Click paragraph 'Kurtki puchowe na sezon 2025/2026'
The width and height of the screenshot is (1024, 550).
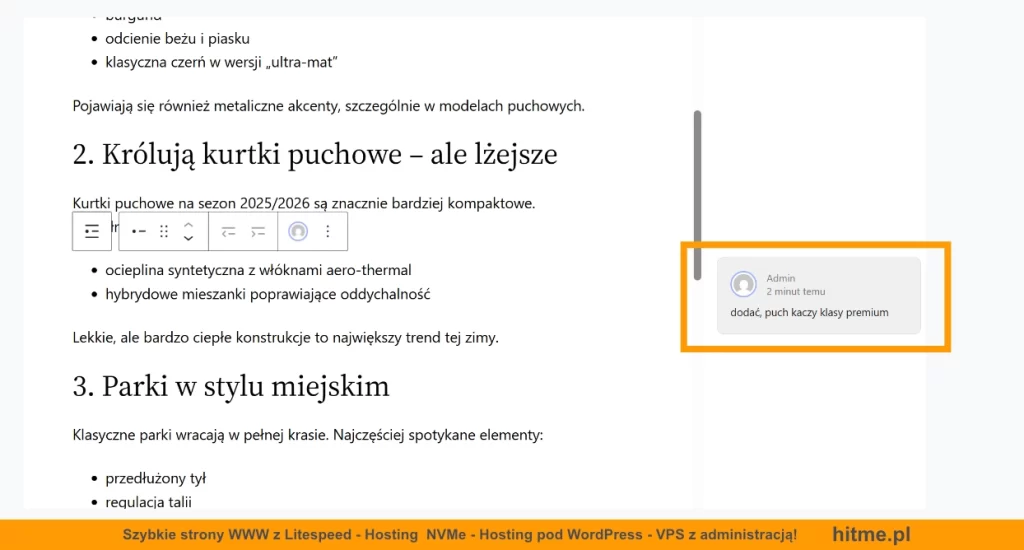click(x=304, y=203)
